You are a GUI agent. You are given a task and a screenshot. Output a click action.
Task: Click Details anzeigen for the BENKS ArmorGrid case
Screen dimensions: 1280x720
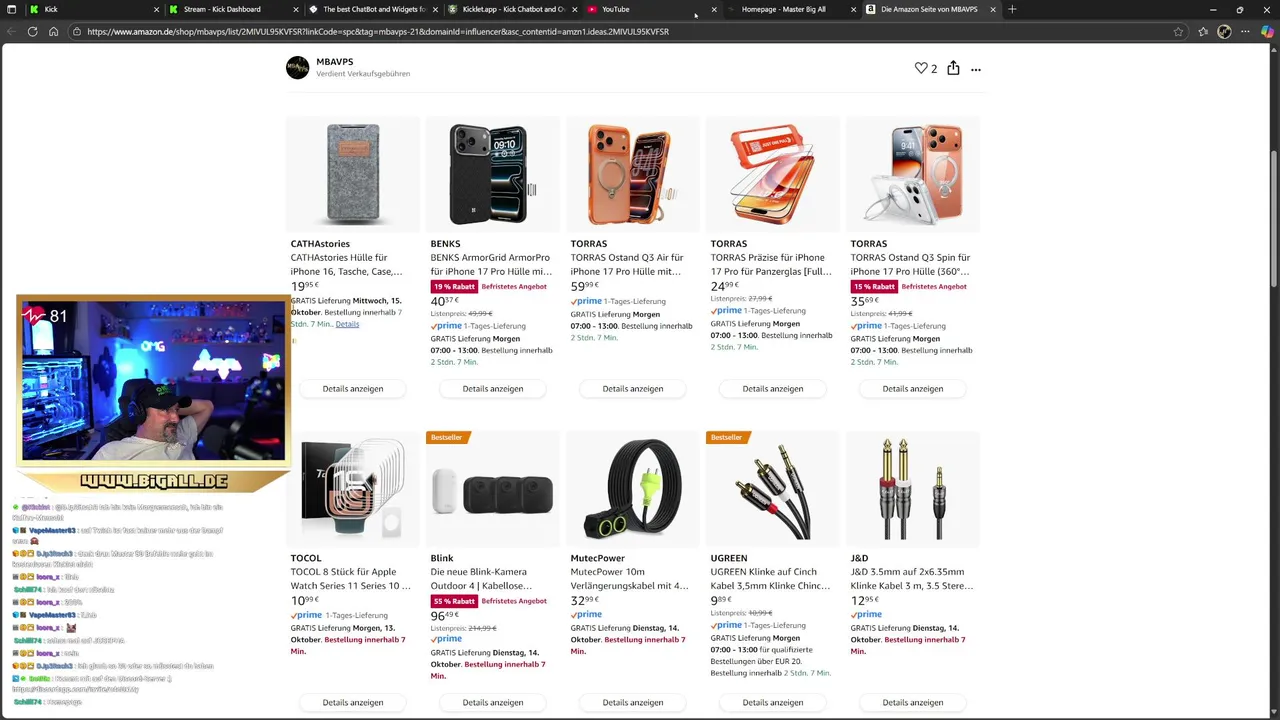point(493,389)
